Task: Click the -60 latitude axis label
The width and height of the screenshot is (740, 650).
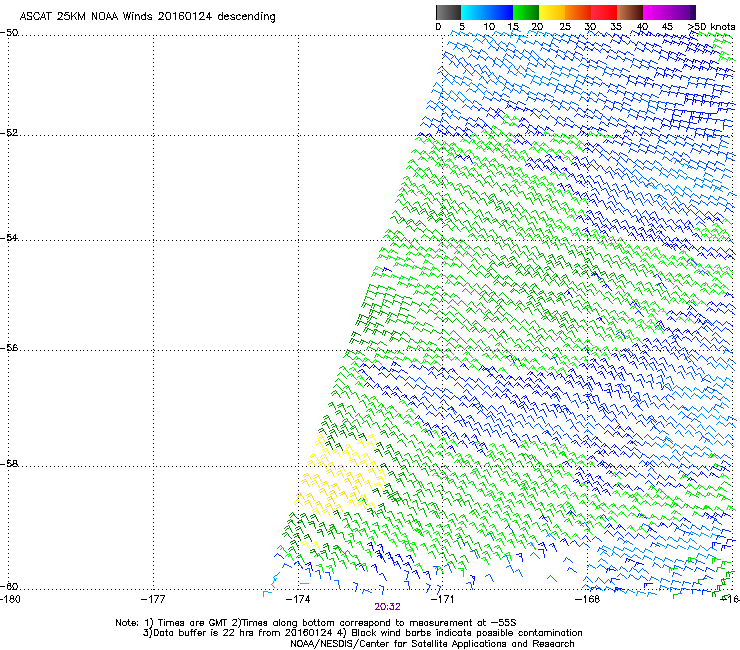Action: click(x=9, y=586)
